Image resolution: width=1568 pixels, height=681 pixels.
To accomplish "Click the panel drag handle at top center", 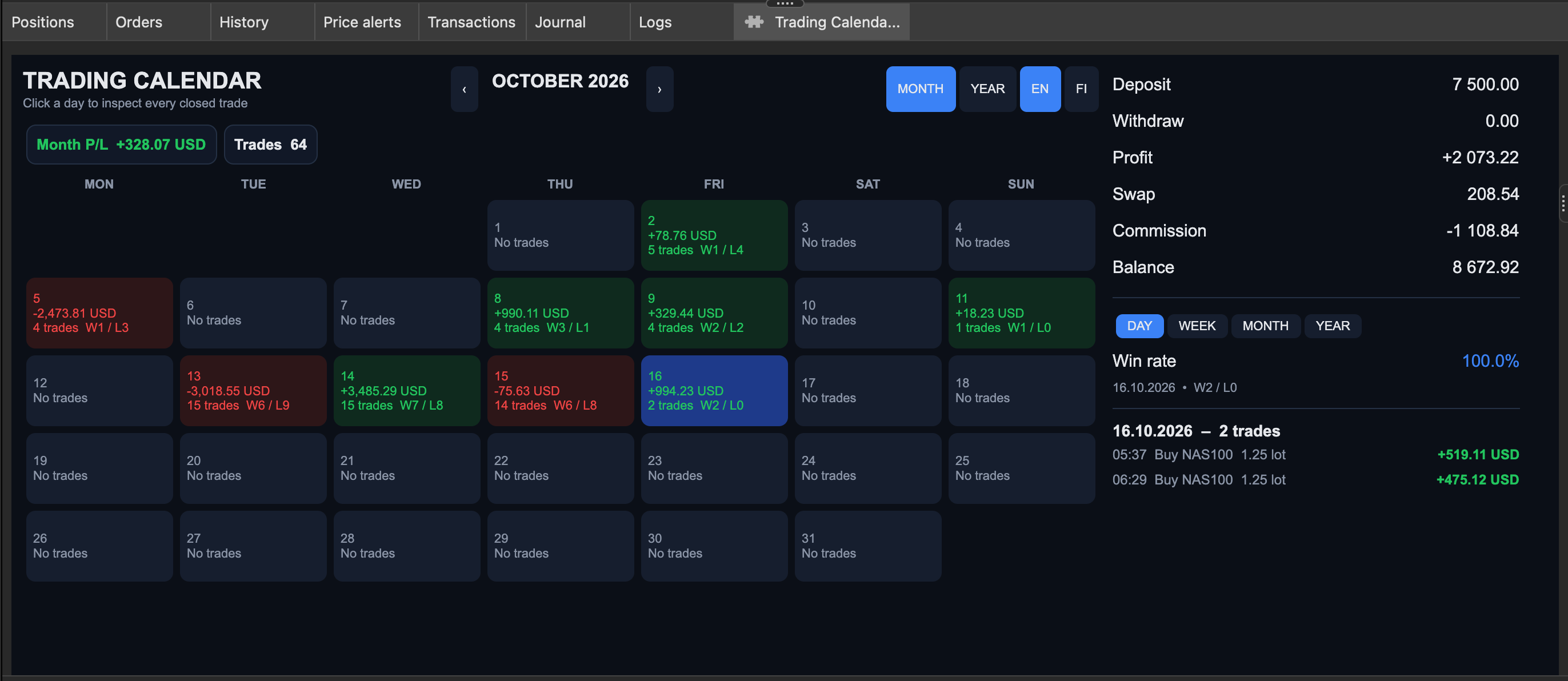I will (785, 3).
